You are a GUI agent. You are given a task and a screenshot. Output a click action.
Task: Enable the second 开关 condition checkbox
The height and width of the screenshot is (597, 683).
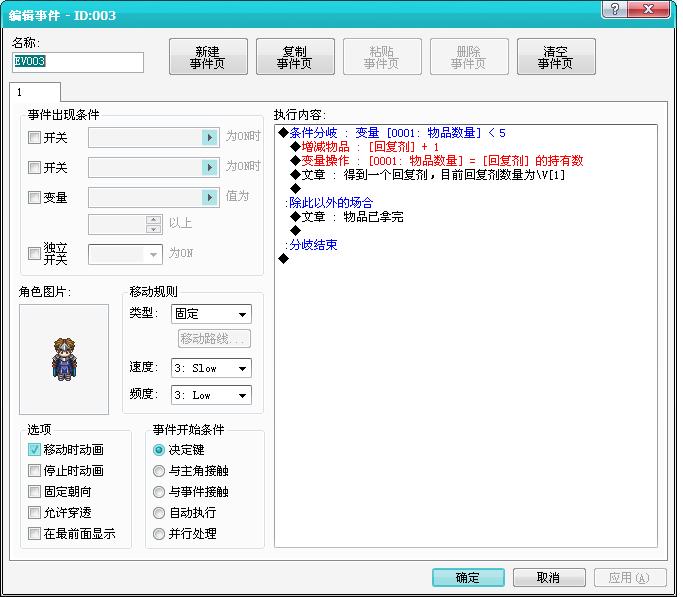[x=34, y=168]
